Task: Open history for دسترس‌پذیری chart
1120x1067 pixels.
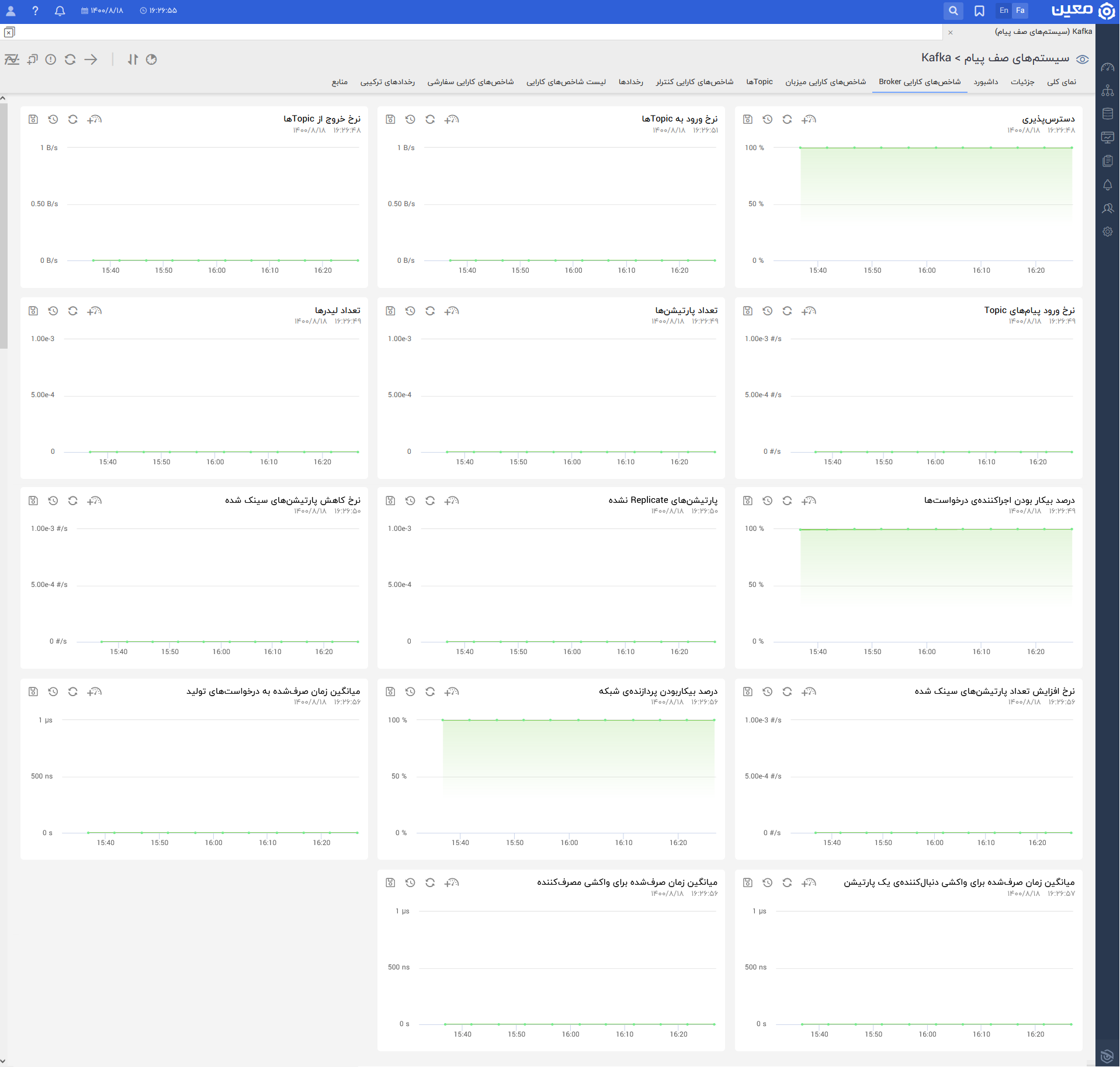Action: [768, 119]
